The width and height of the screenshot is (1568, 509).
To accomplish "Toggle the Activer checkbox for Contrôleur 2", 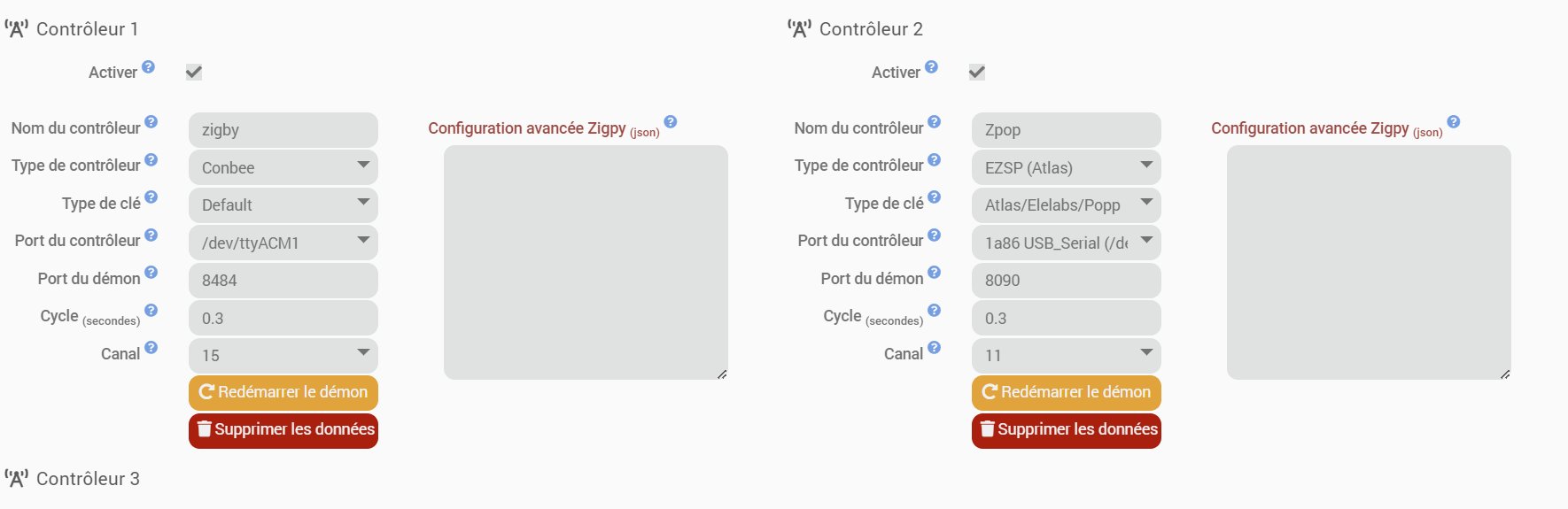I will [x=977, y=73].
